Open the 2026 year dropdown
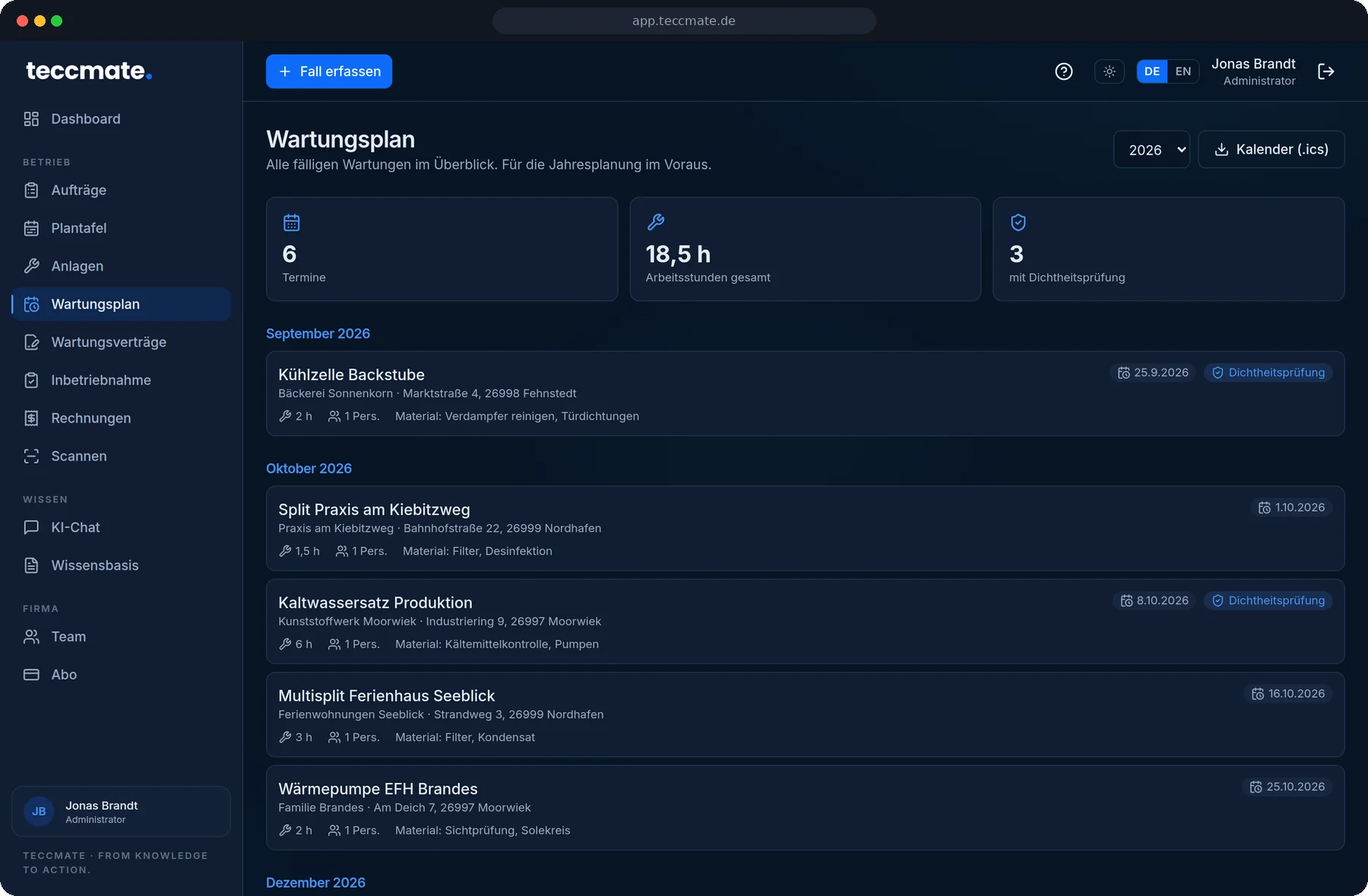Screen dimensions: 1368x896 [1151, 150]
